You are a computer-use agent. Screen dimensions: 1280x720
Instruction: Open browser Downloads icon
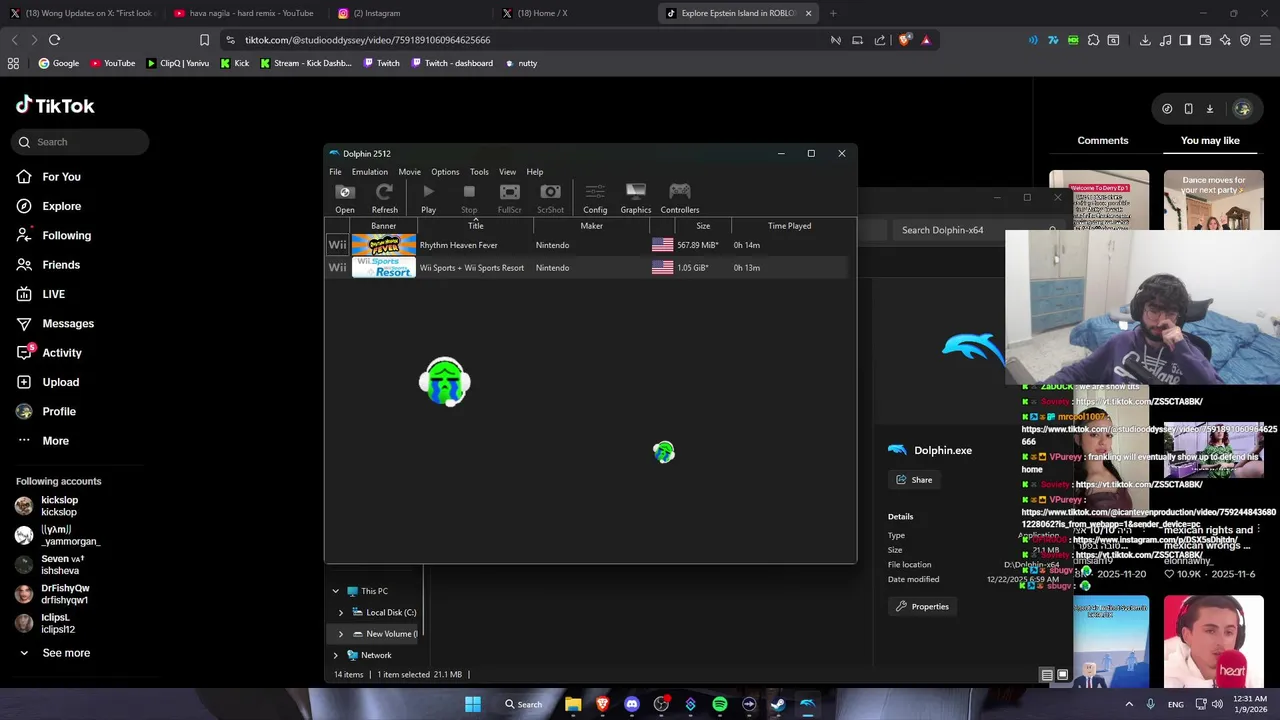tap(1145, 40)
